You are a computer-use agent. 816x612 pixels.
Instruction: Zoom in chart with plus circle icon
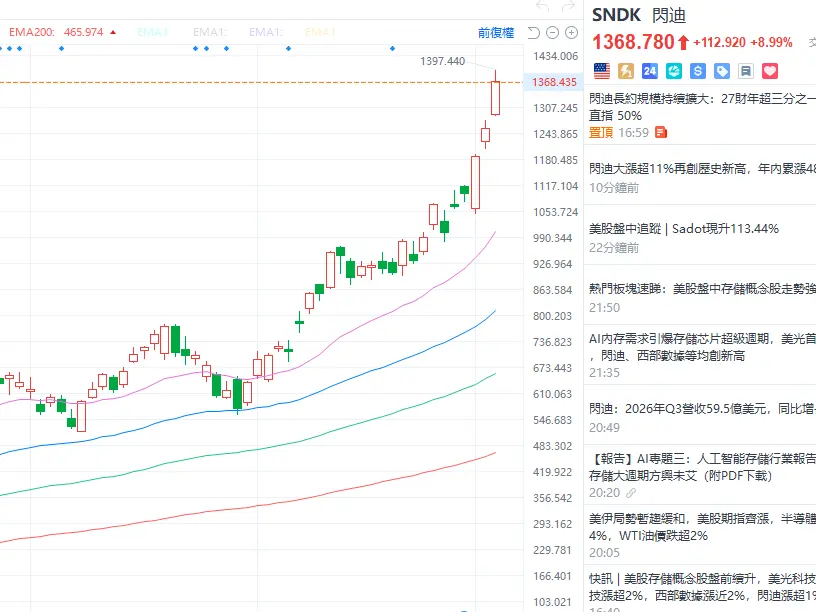click(x=571, y=33)
